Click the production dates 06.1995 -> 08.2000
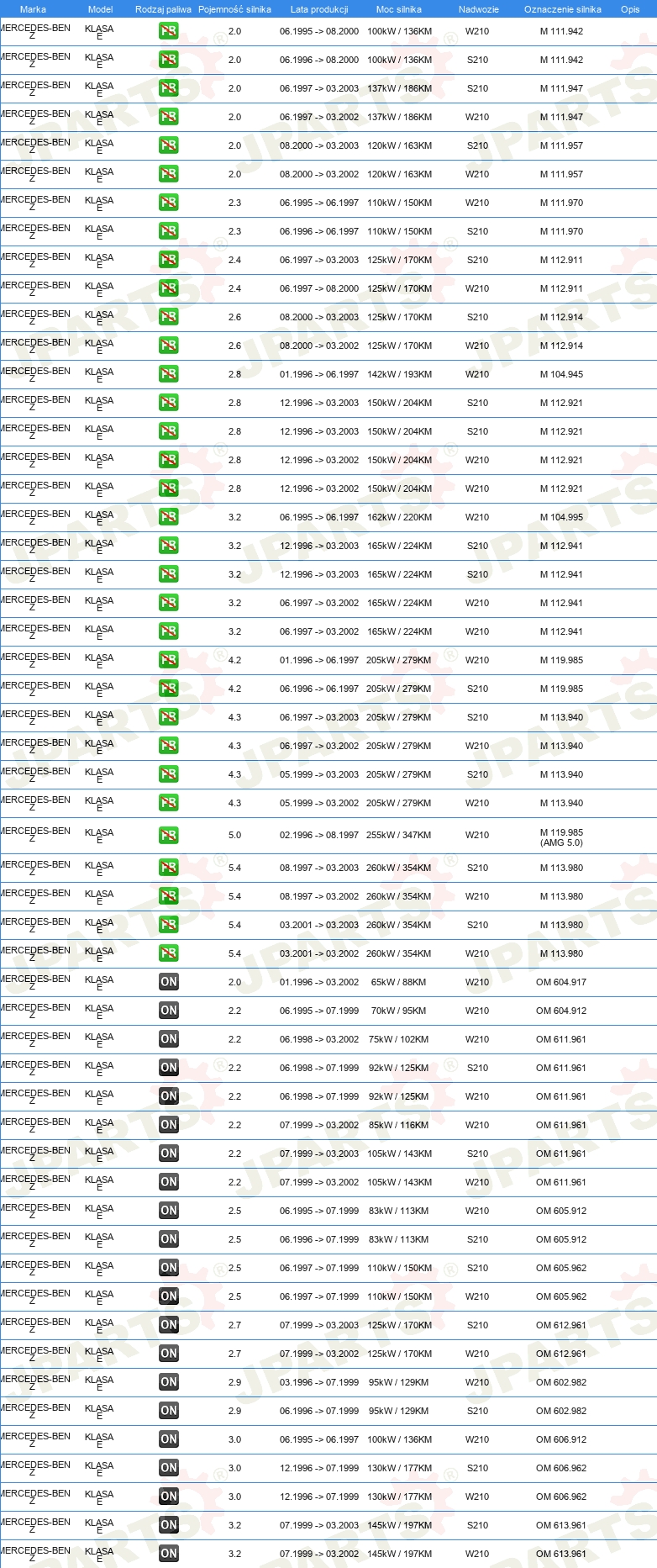This screenshot has width=657, height=1568. coord(319,31)
